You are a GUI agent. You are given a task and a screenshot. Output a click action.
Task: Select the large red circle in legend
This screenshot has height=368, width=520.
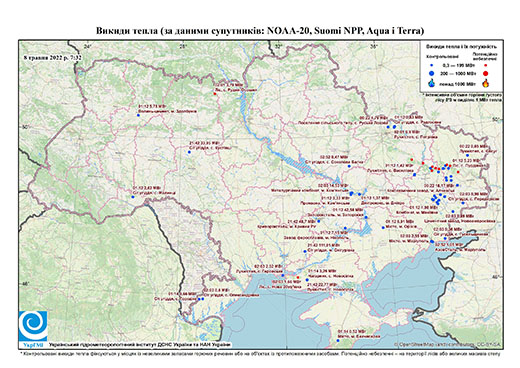tap(486, 73)
